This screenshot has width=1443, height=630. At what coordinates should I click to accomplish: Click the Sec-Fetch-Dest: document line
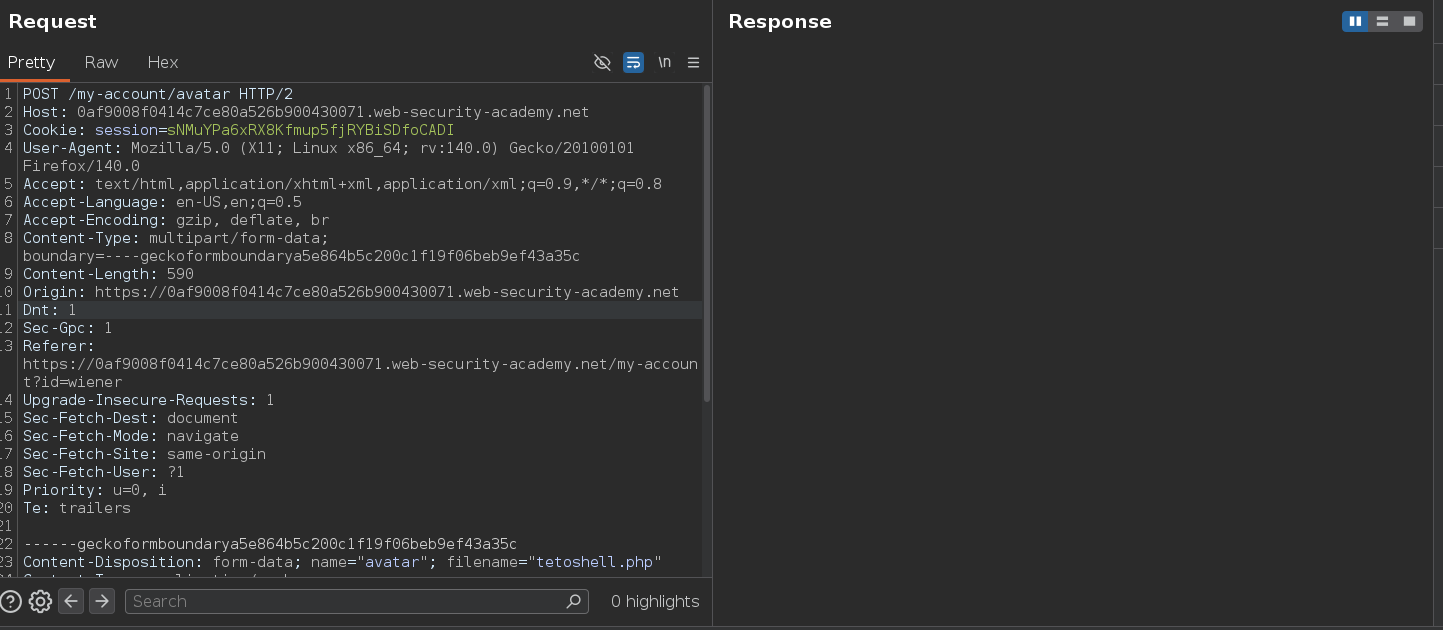(130, 418)
